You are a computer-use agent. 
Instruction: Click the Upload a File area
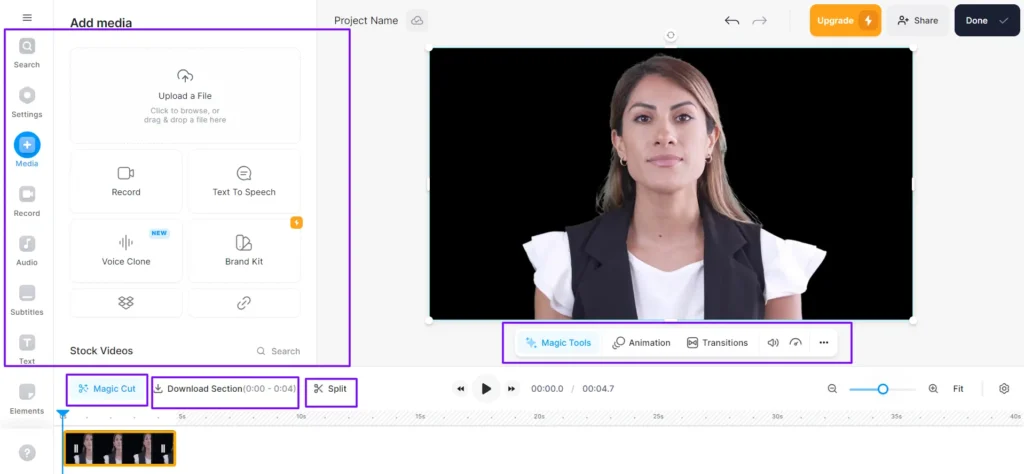coord(185,95)
